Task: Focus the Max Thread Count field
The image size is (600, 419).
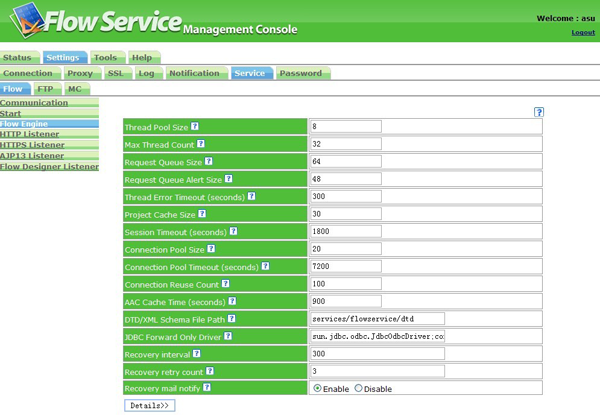Action: pyautogui.click(x=346, y=144)
